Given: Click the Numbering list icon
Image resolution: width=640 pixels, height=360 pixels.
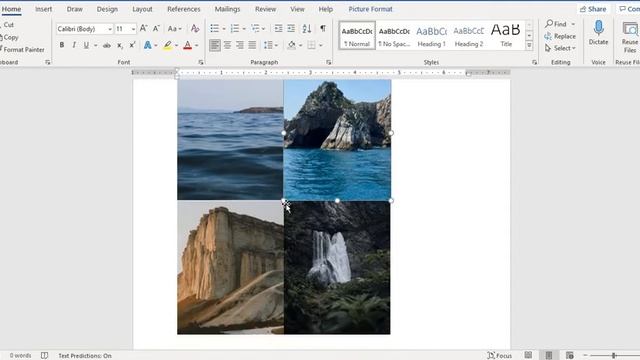Looking at the screenshot, I should pyautogui.click(x=235, y=29).
